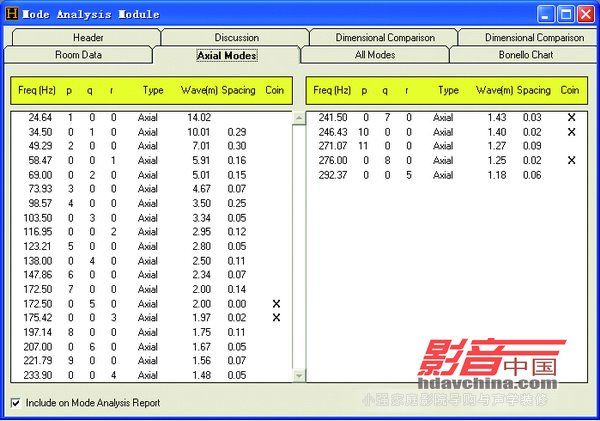This screenshot has height=421, width=600.
Task: Click the application icon in title bar
Action: click(11, 15)
